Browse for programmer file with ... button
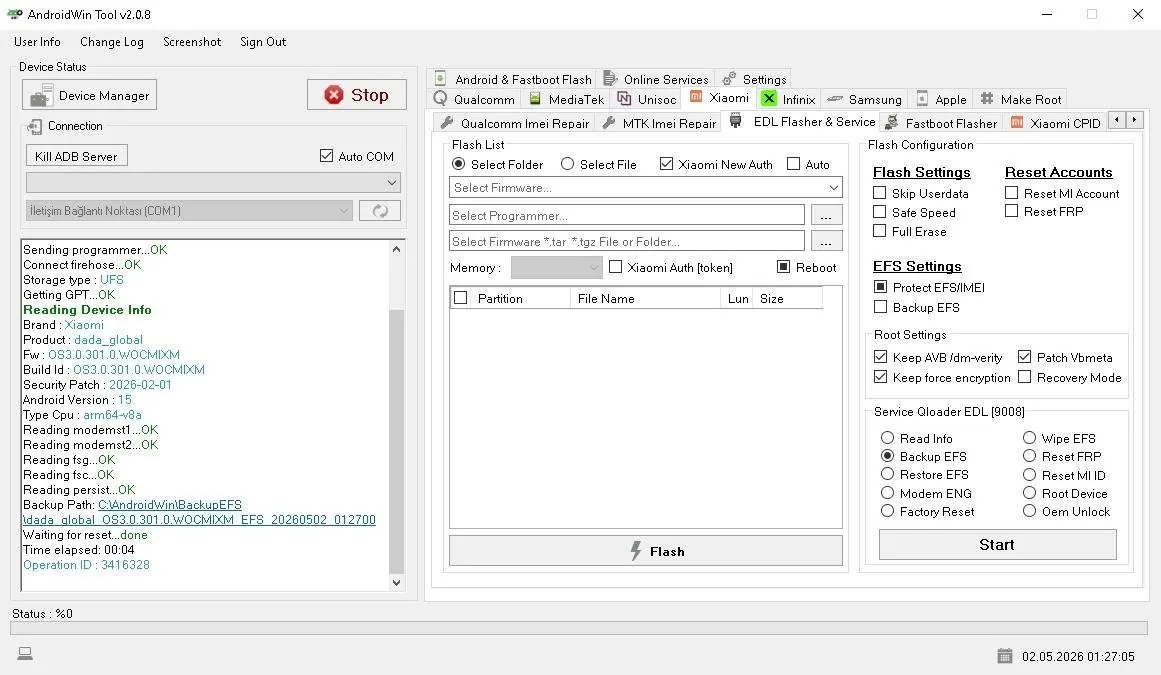The image size is (1161, 675). point(826,215)
